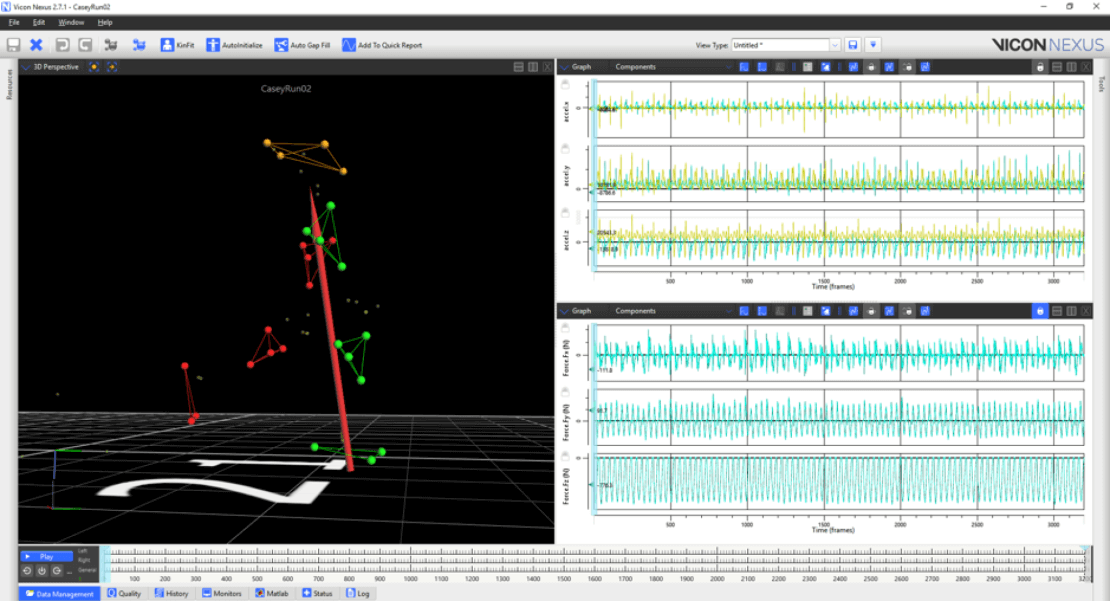The height and width of the screenshot is (601, 1110).
Task: Toggle lock beside the accel:x graph
Action: pos(567,86)
